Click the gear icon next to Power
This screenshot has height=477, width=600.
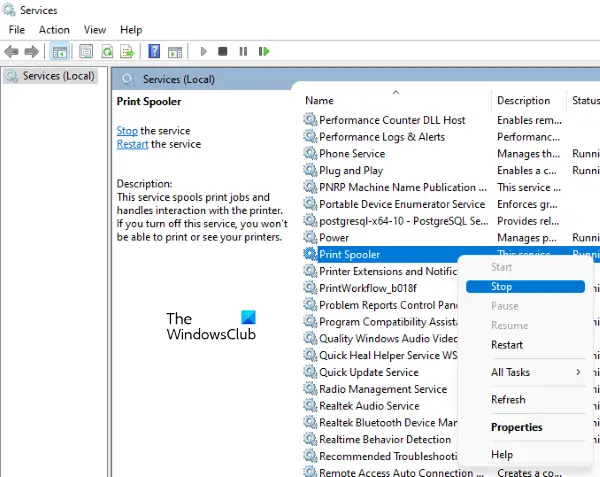coord(310,237)
